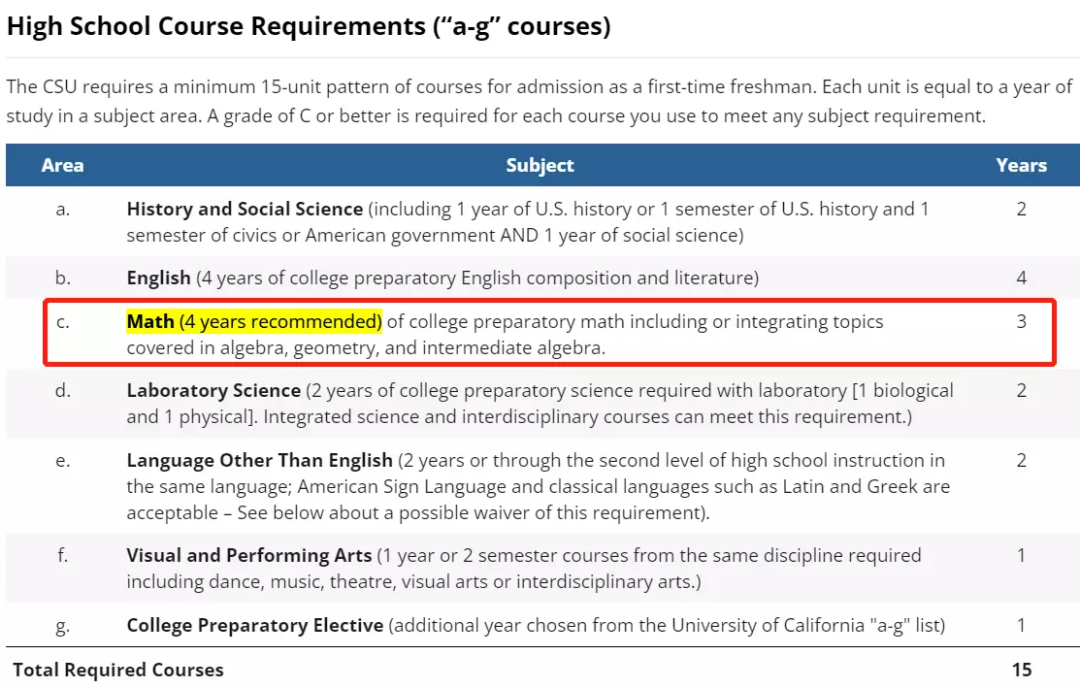Click the CSU minimum 15-unit intro paragraph
1080x688 pixels.
click(x=538, y=101)
